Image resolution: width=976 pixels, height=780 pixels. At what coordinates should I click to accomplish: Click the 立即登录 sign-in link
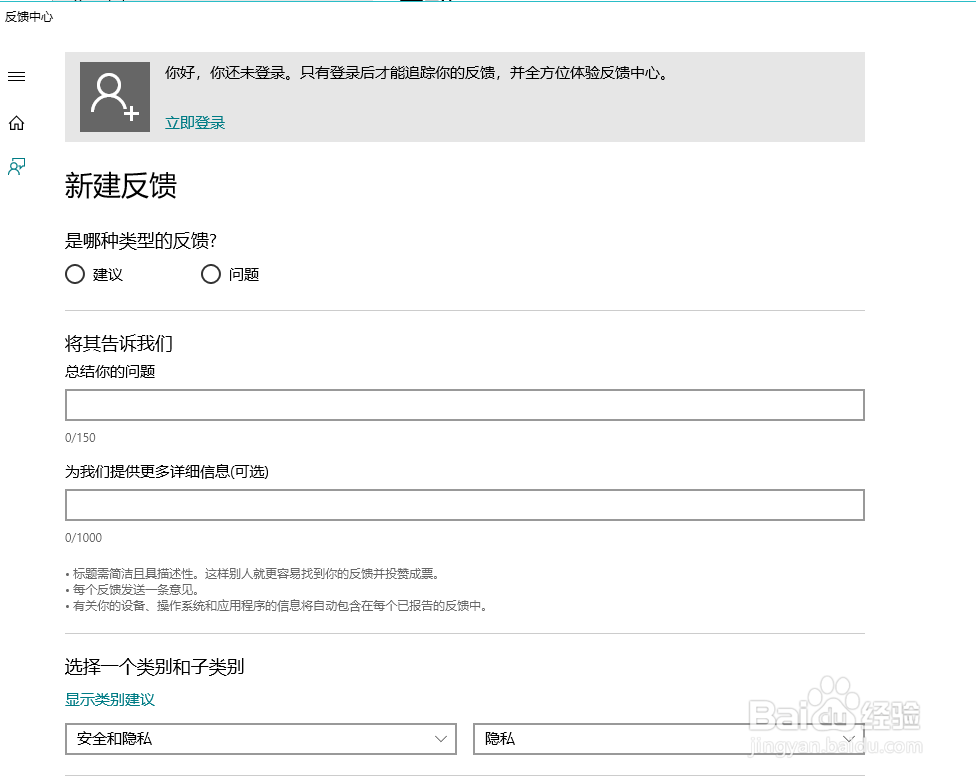coord(195,123)
